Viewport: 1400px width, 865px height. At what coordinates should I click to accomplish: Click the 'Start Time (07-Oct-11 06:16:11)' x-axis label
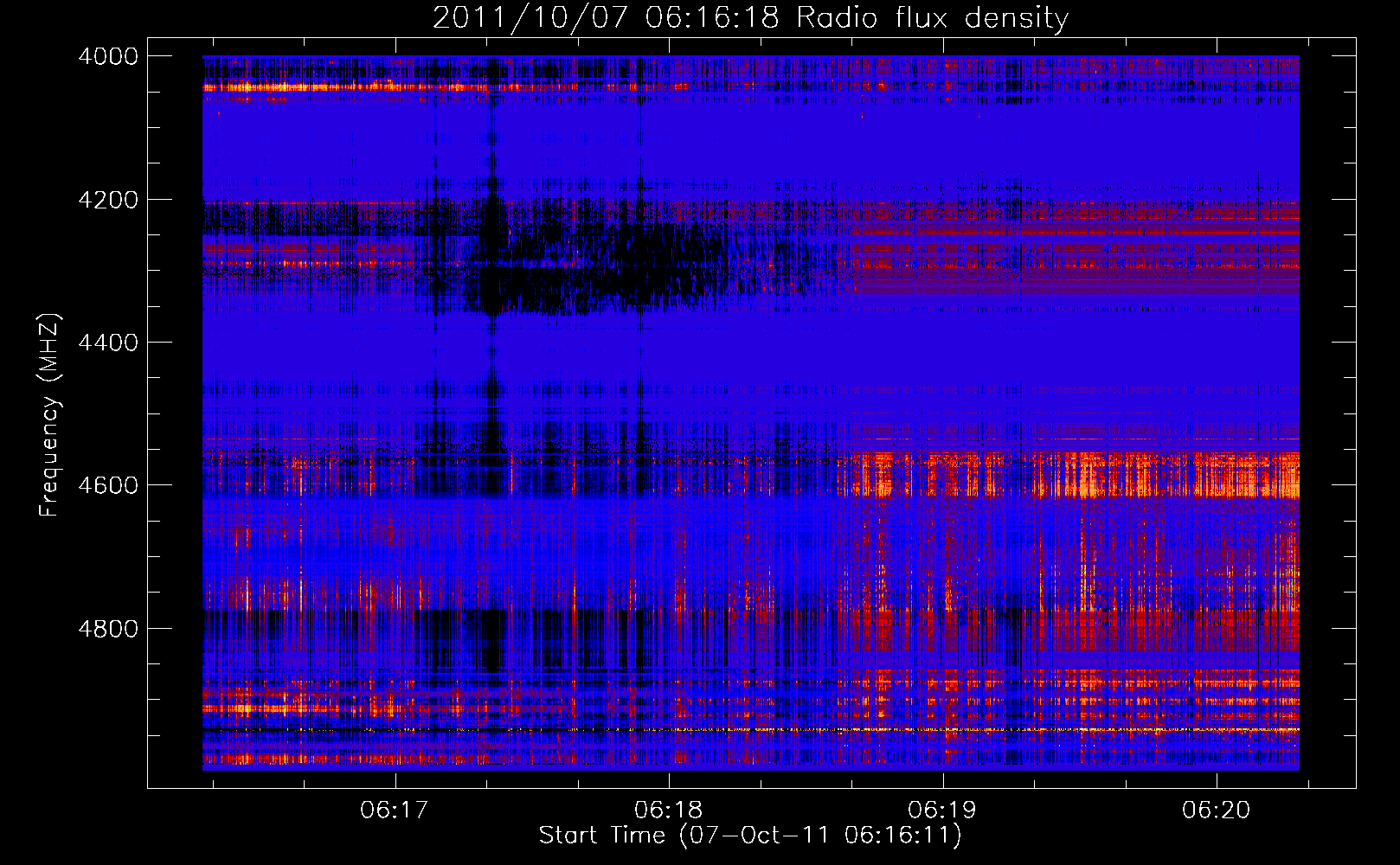pos(750,836)
